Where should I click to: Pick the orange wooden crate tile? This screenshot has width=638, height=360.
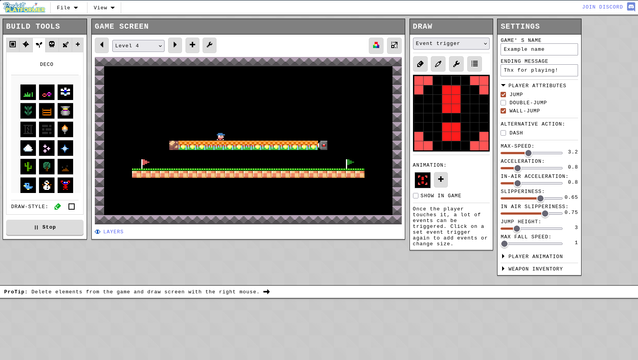[x=47, y=111]
